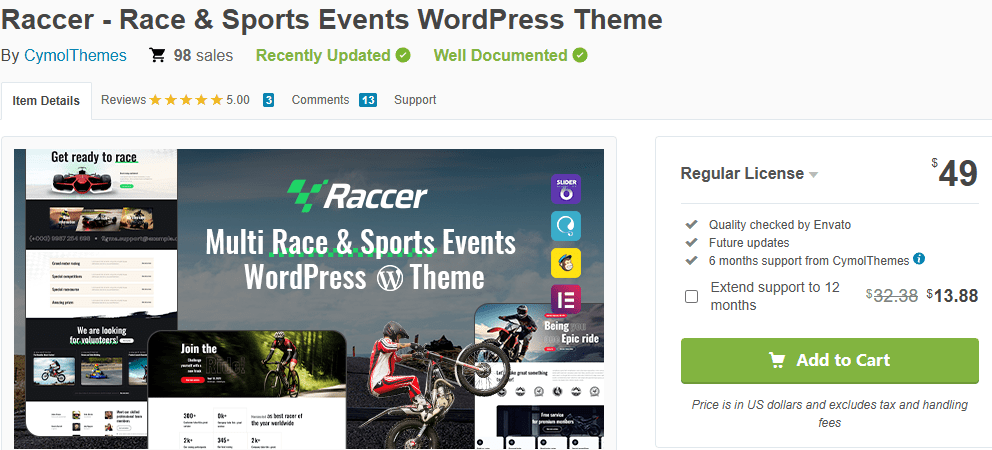992x450 pixels.
Task: Click 'Join the Ride' preview screen
Action: pyautogui.click(x=247, y=364)
